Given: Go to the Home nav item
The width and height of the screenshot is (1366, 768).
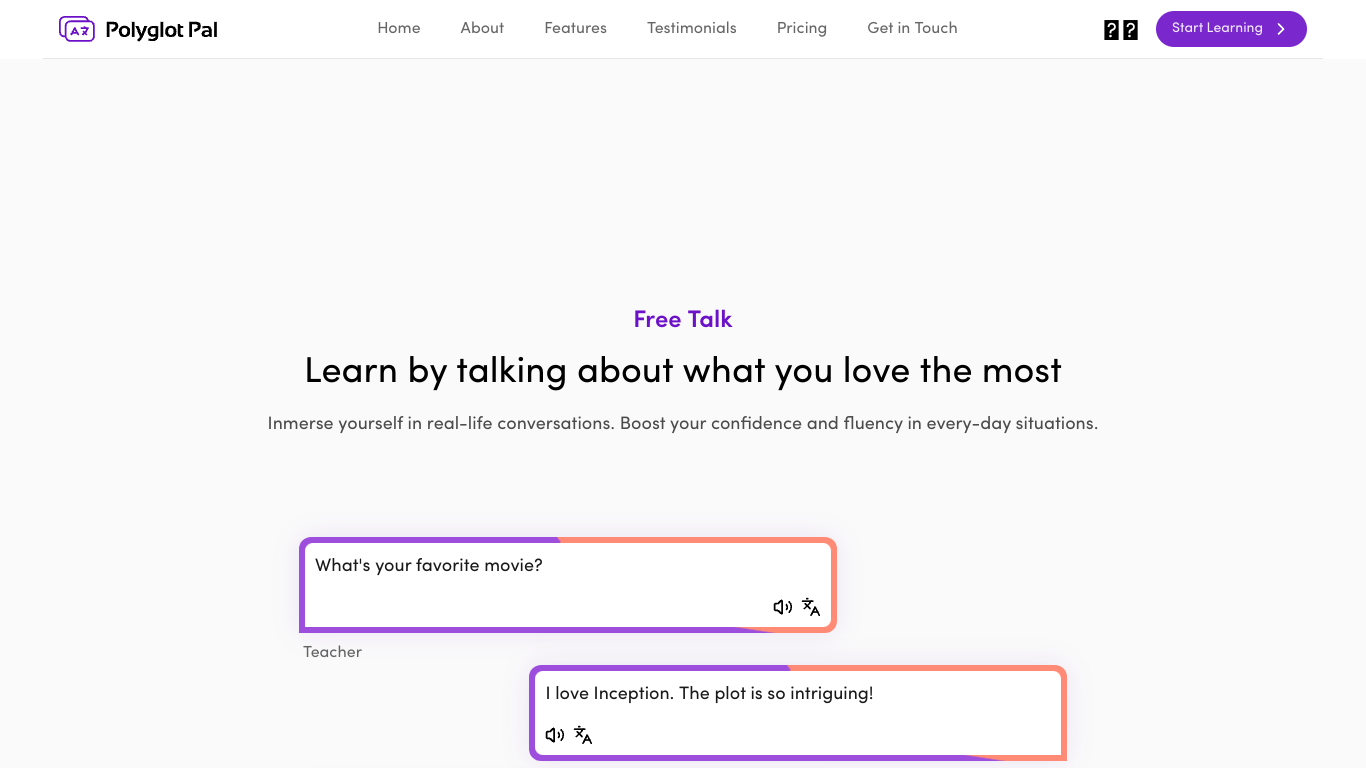Looking at the screenshot, I should point(399,28).
